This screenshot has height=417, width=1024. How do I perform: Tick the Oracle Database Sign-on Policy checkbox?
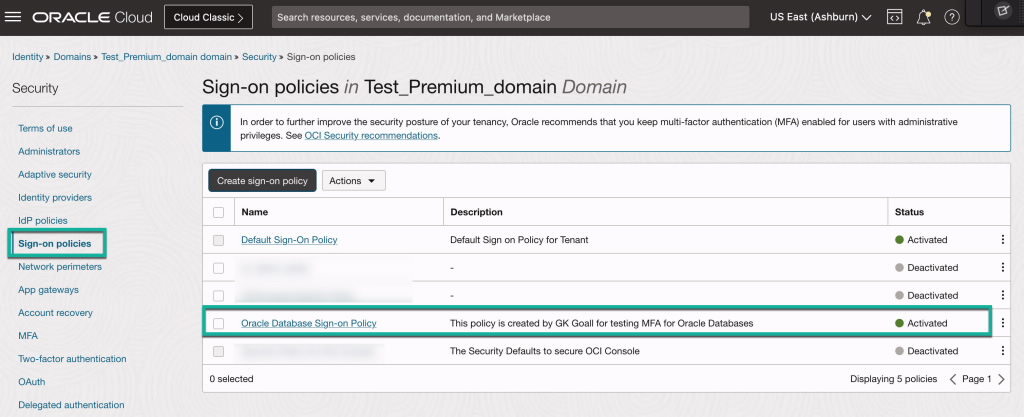[218, 323]
